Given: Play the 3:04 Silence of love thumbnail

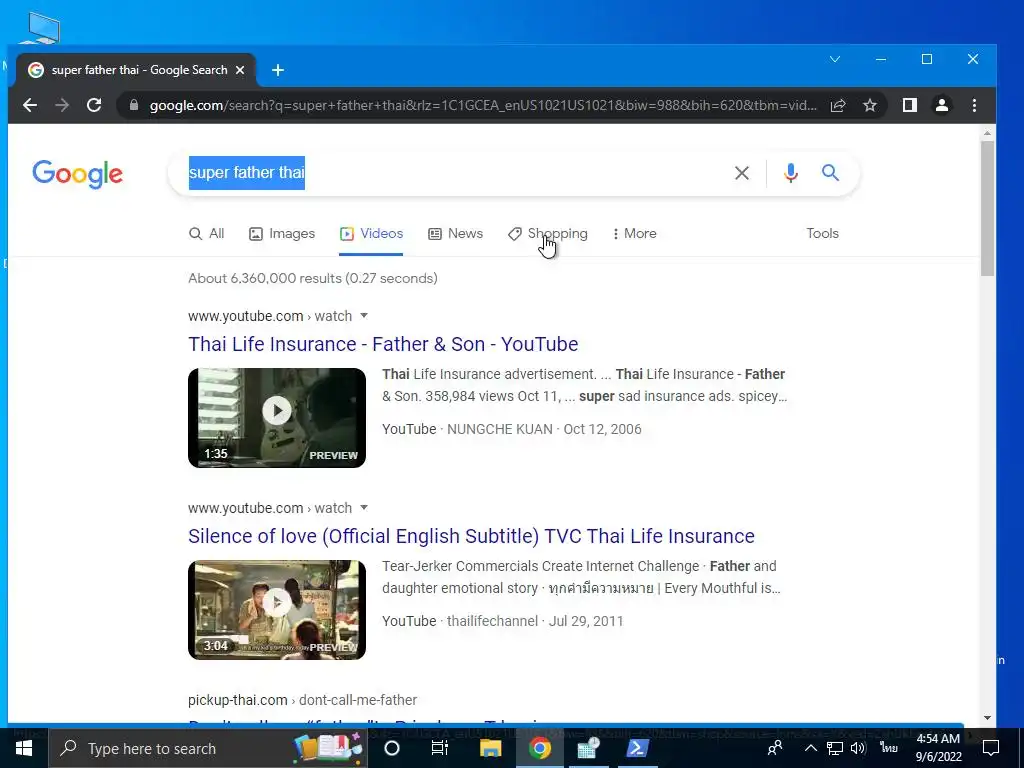Looking at the screenshot, I should (x=277, y=610).
